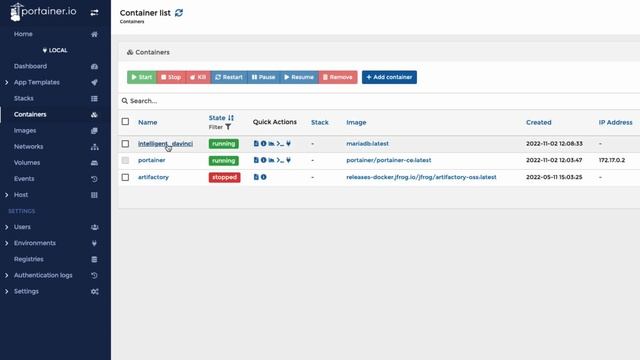Click the Volumes drive icon

(x=94, y=163)
